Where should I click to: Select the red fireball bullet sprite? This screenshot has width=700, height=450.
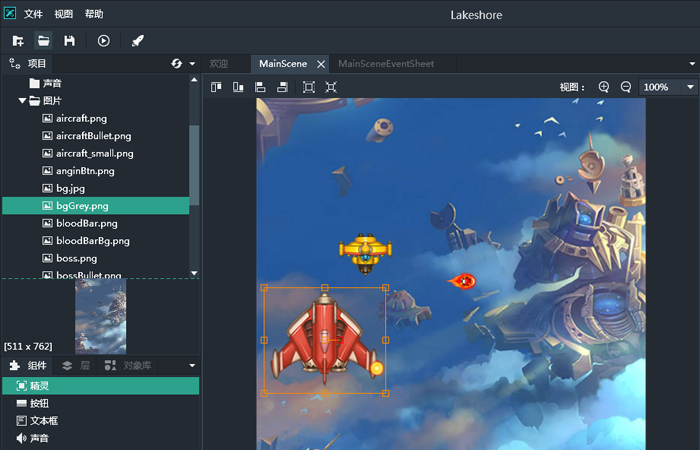(x=462, y=281)
